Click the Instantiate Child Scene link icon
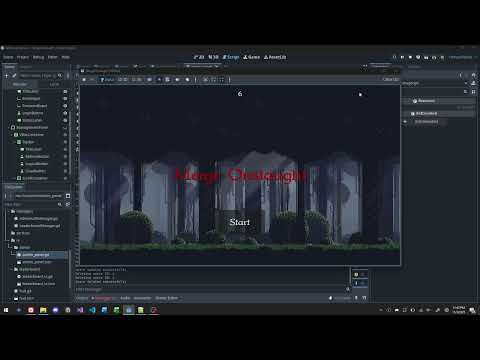Screen dimensions: 480x360 tap(14, 76)
